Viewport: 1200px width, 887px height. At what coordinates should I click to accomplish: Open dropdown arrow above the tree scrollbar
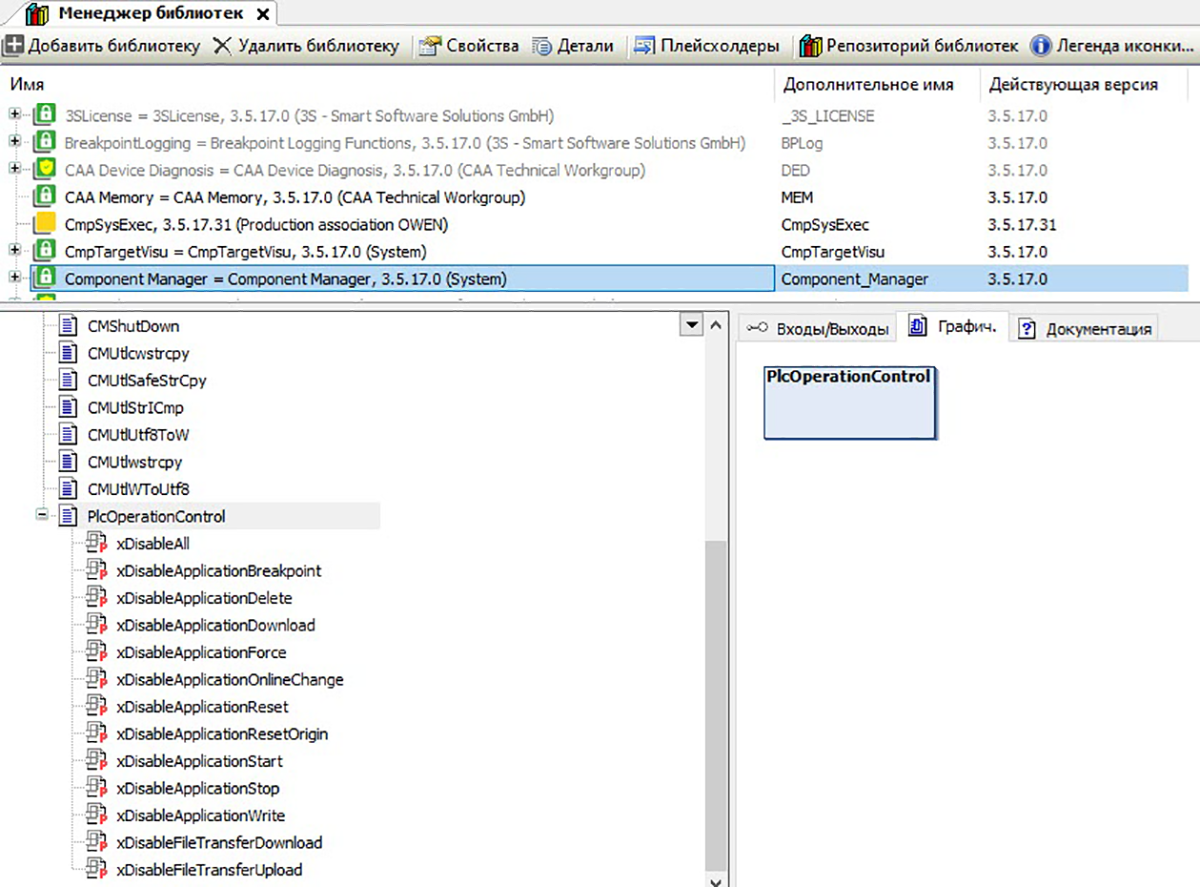point(690,325)
